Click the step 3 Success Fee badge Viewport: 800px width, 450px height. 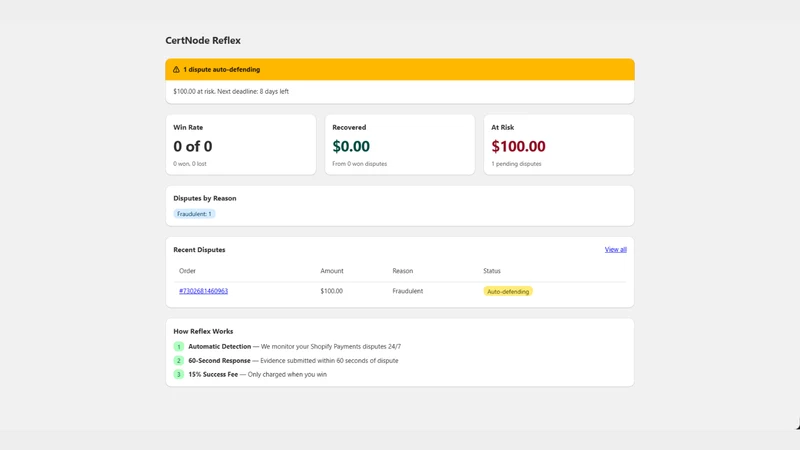coord(179,374)
